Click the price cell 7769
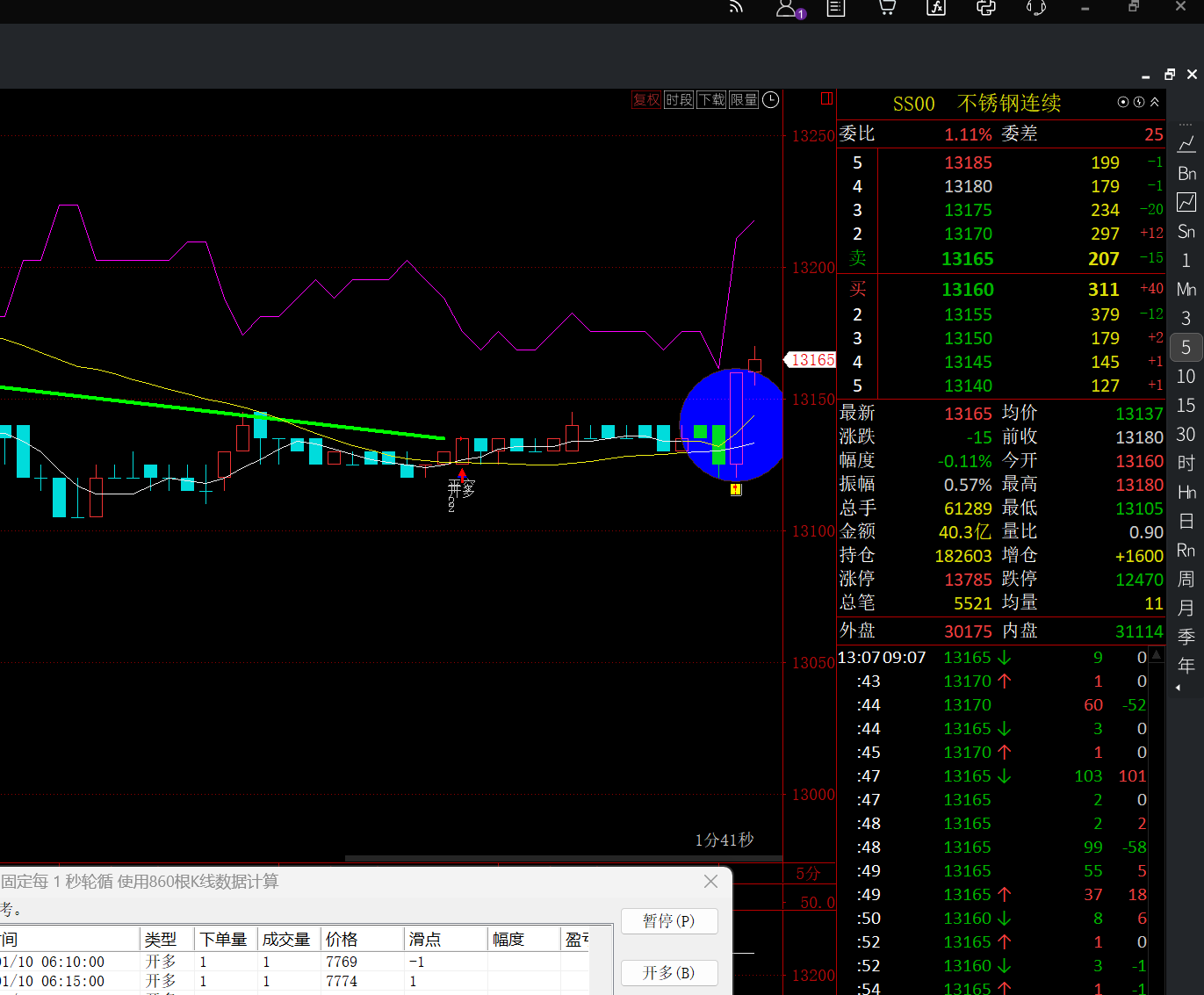The height and width of the screenshot is (995, 1204). (342, 962)
